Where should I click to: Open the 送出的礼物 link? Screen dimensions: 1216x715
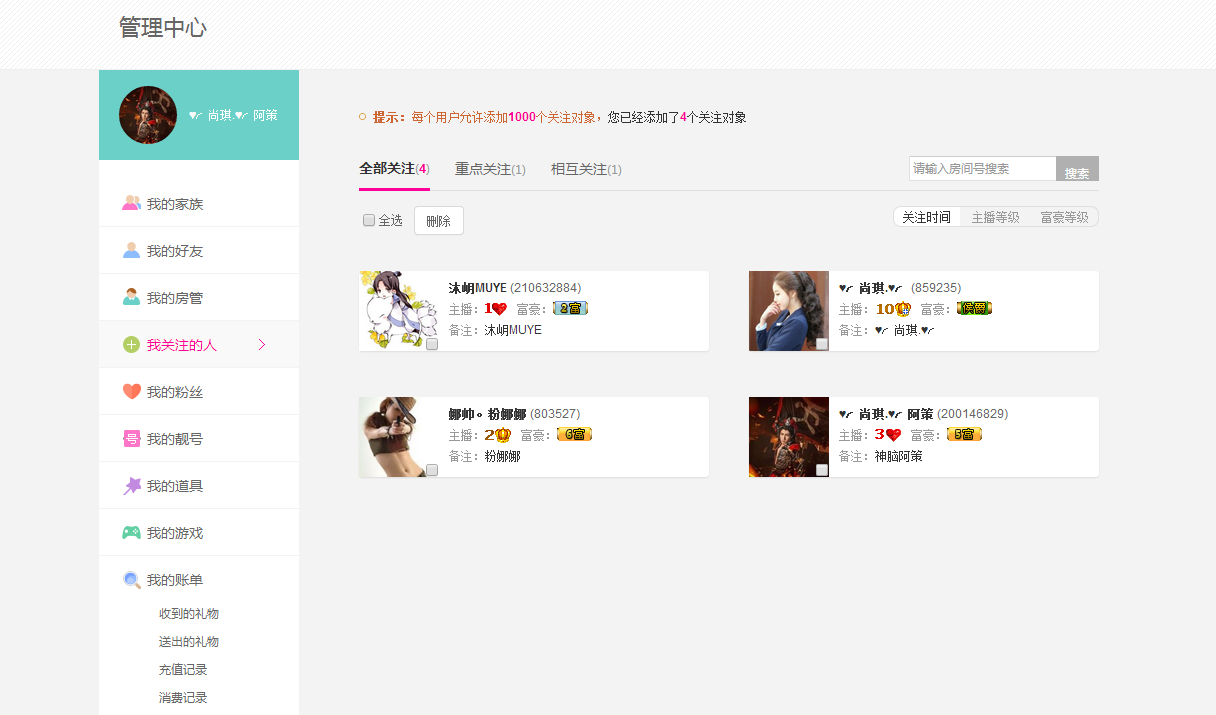(x=189, y=642)
